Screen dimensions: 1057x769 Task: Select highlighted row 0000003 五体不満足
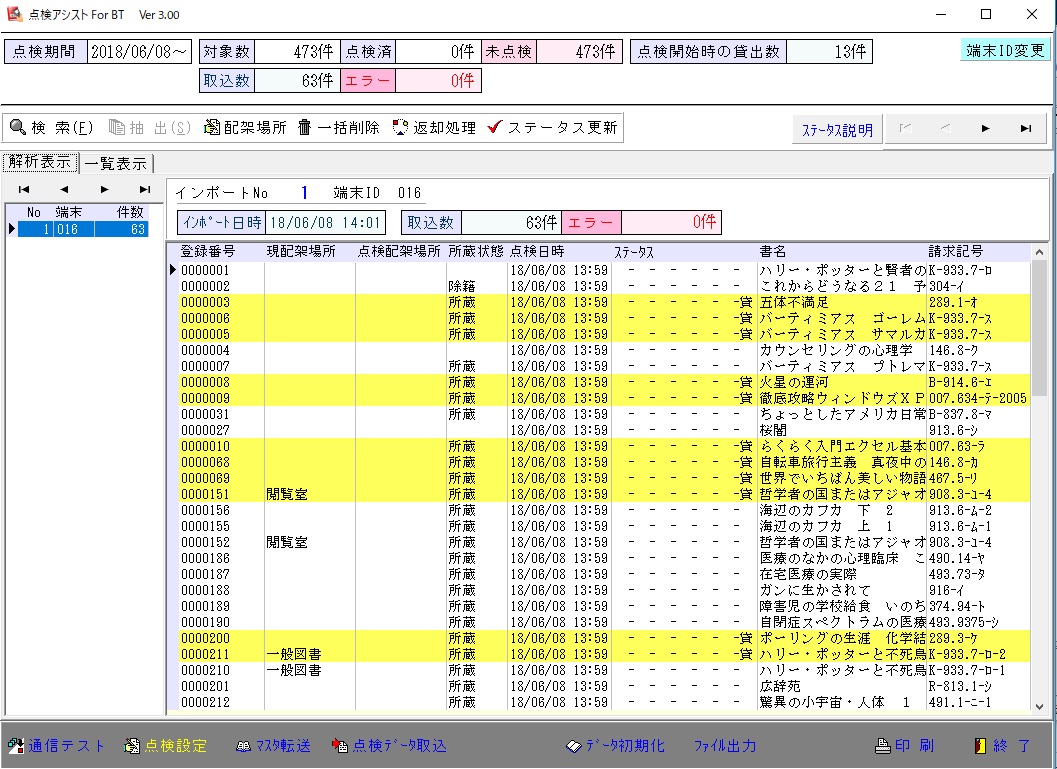click(x=604, y=303)
